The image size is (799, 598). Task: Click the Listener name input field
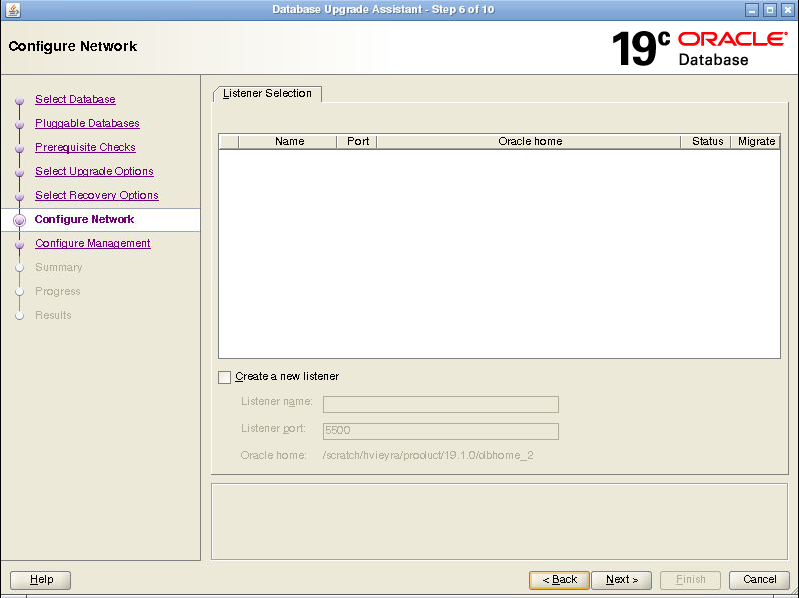440,404
